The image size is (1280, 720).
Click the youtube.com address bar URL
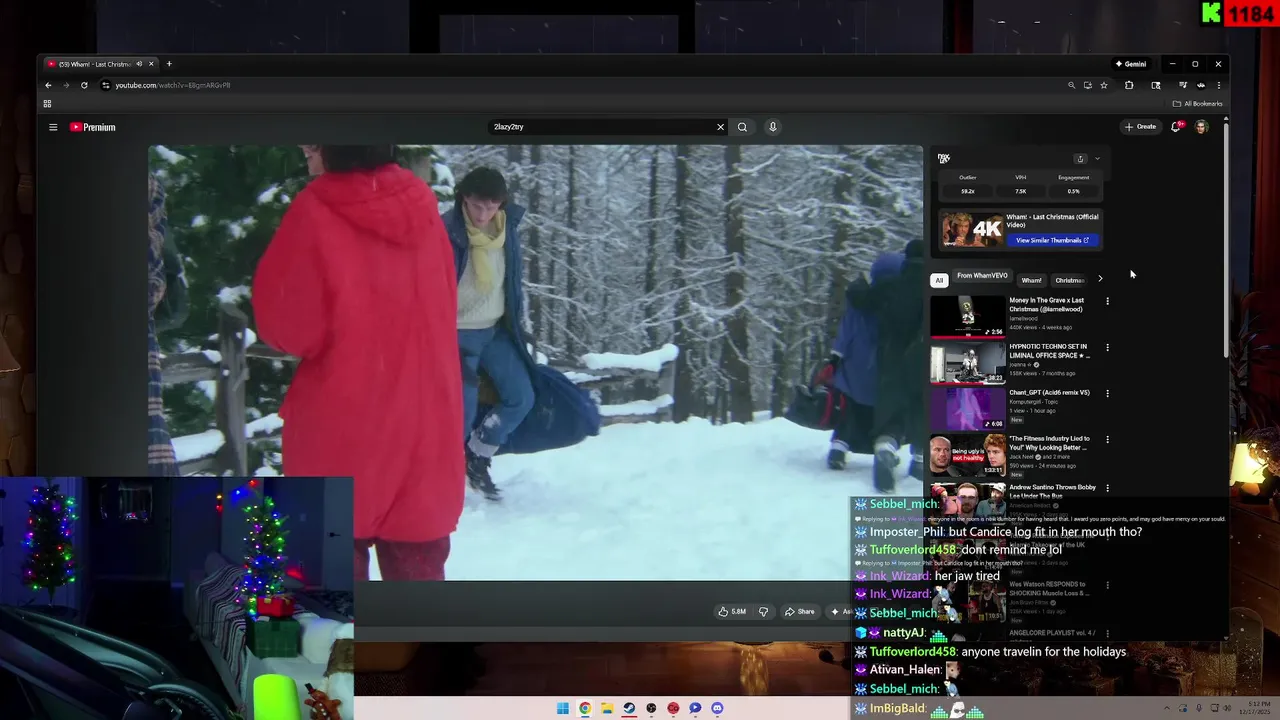(173, 85)
